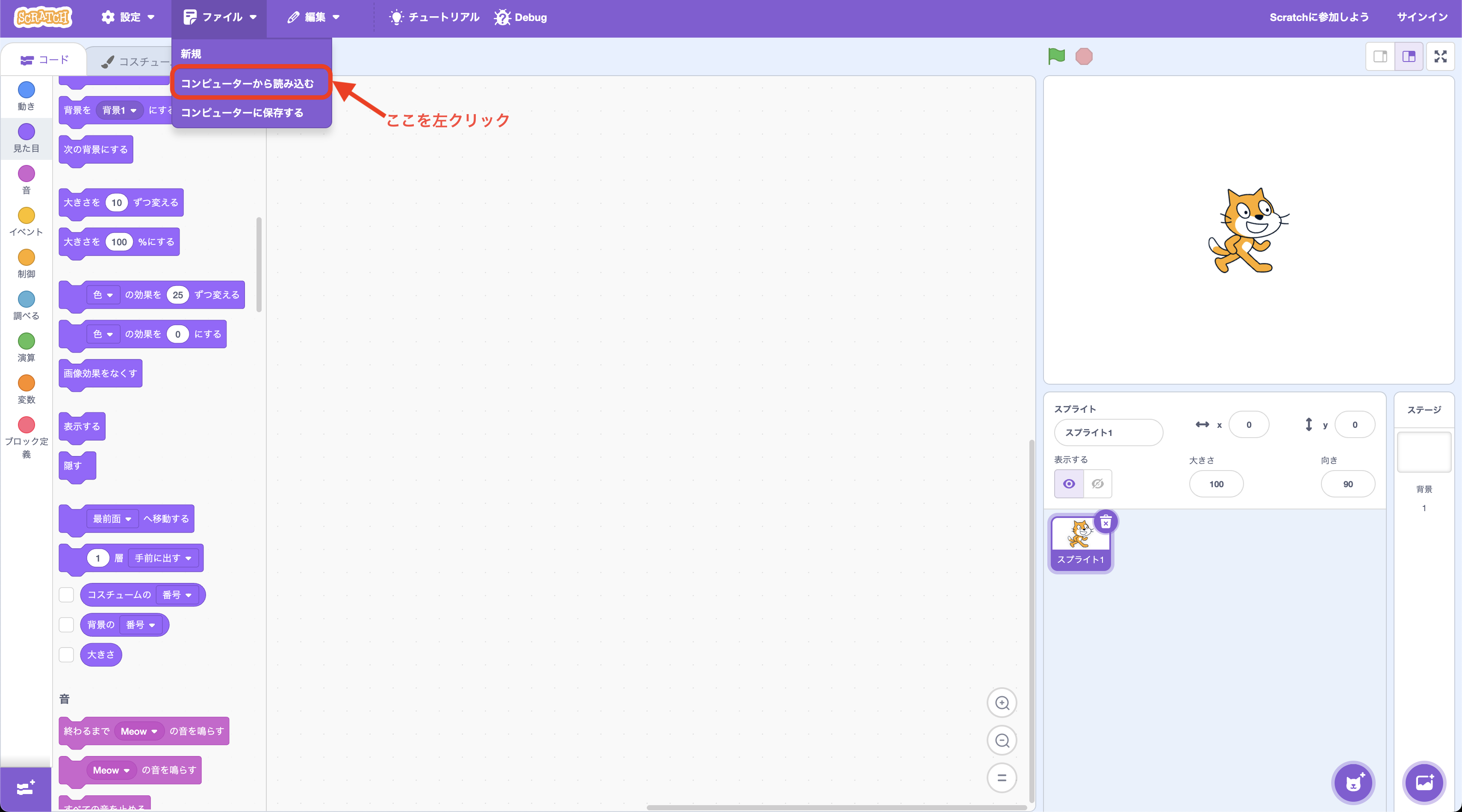This screenshot has width=1462, height=812.
Task: Select コンピューターから読み込む menu item
Action: point(248,83)
